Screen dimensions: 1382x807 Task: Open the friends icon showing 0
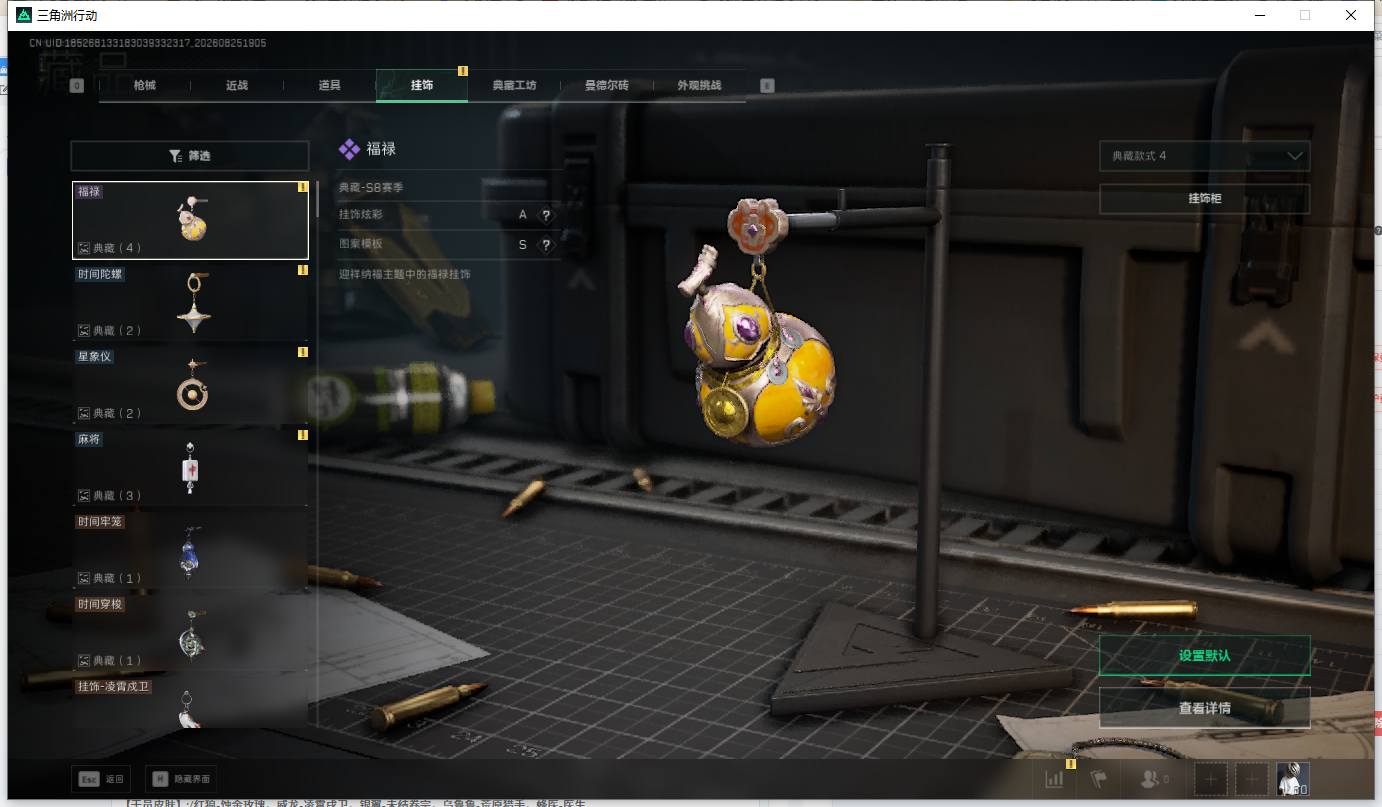click(1154, 779)
